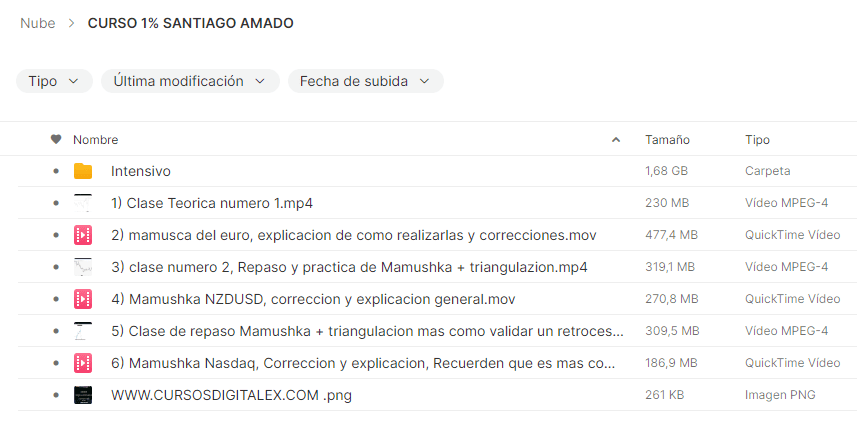Click the heart favorites icon in header

(x=56, y=139)
